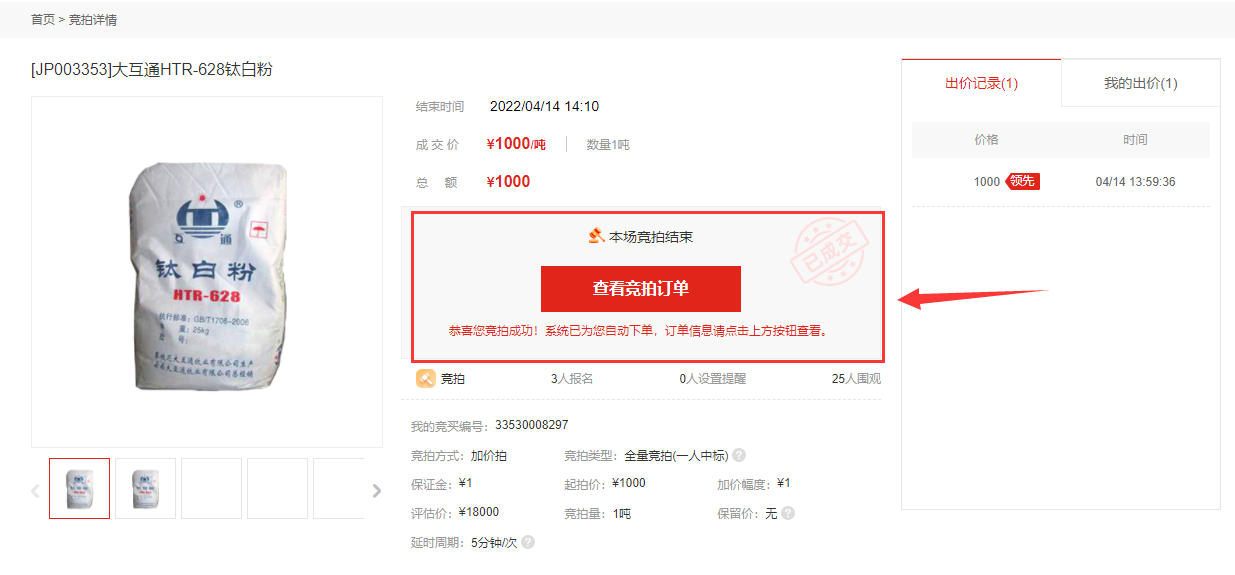Image resolution: width=1235 pixels, height=575 pixels.
Task: Click the gavel icon next to 本场竞拍结束
Action: coord(596,236)
